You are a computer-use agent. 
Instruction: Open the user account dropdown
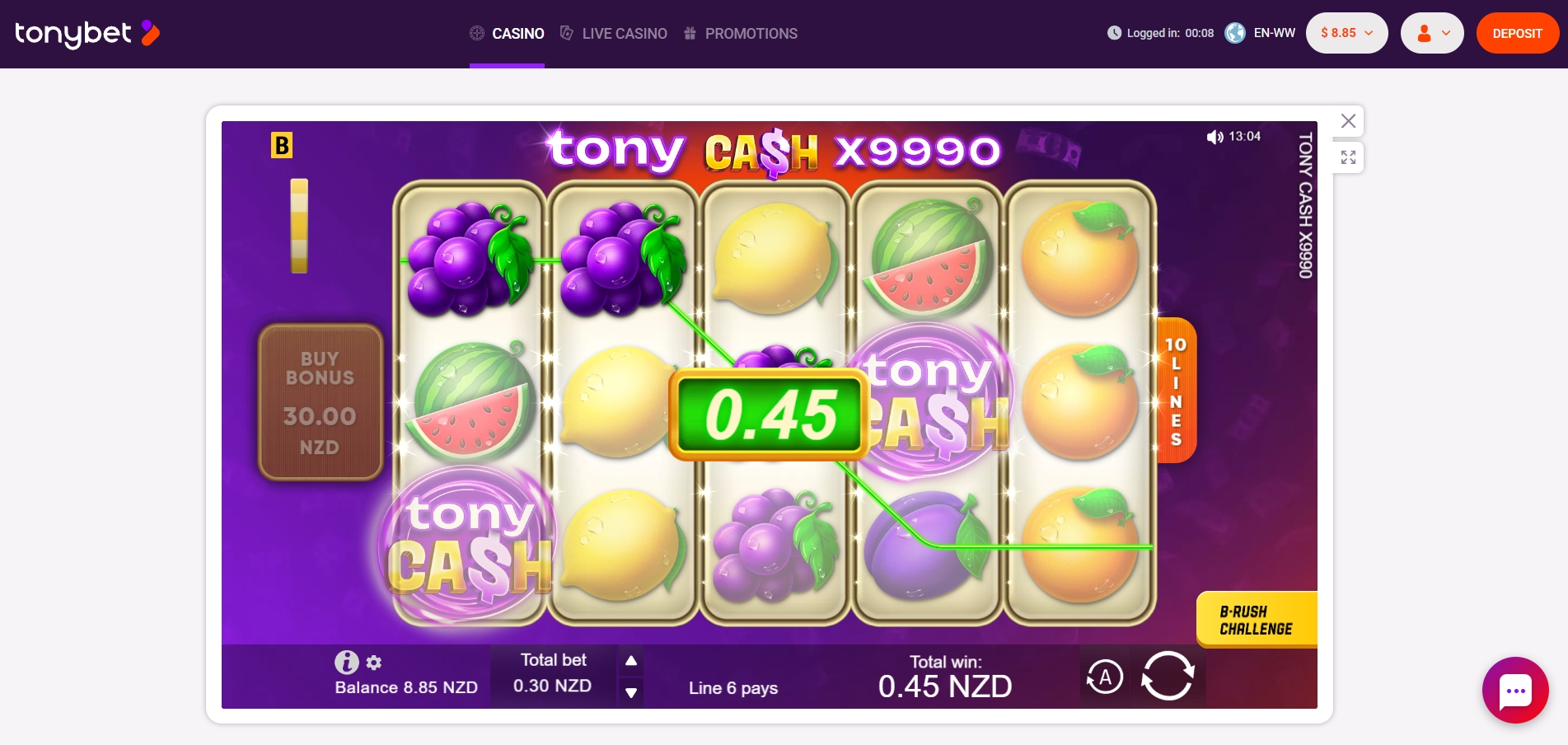1432,33
